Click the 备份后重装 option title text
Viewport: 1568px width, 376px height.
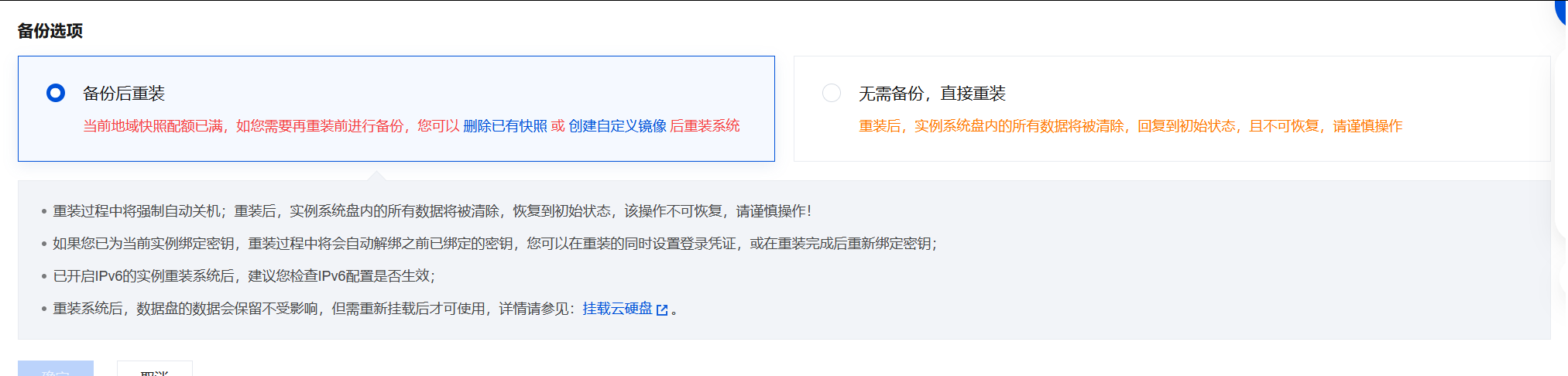point(124,94)
